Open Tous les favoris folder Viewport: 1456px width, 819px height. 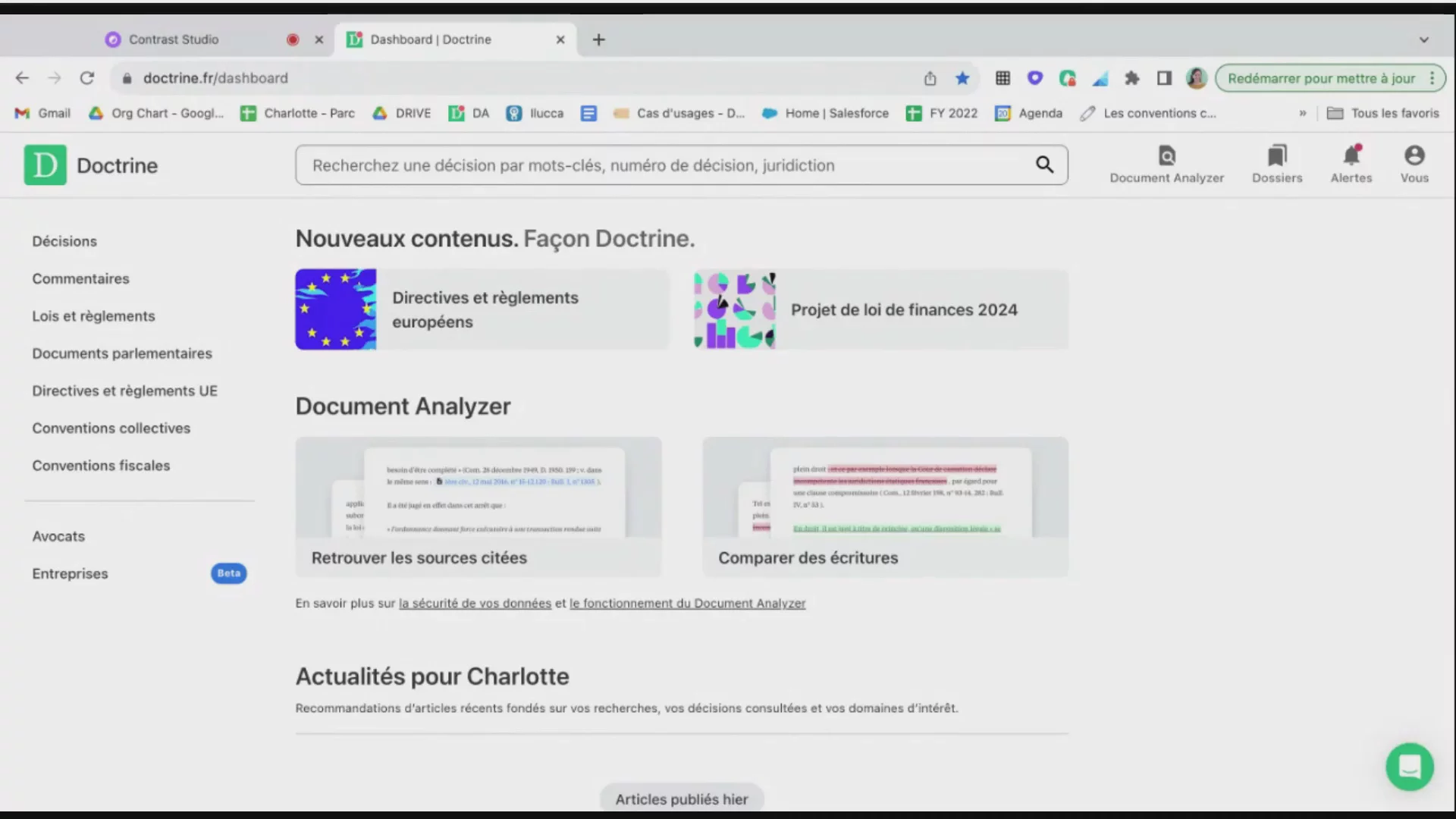[x=1383, y=113]
